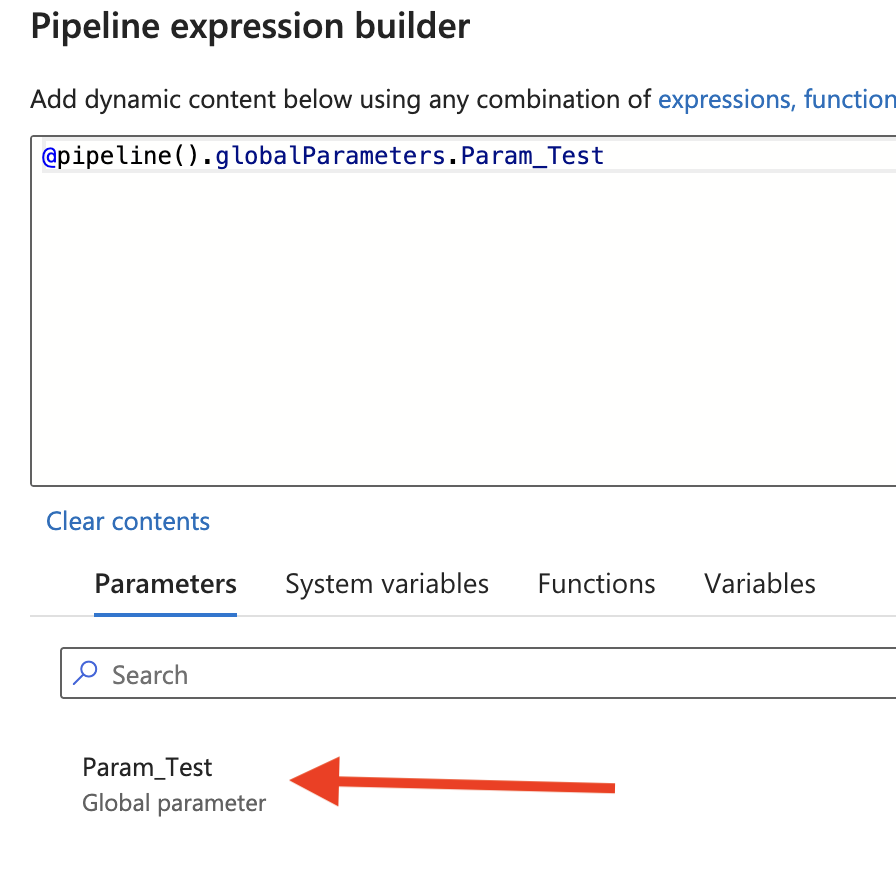The height and width of the screenshot is (890, 896).
Task: Switch to the Parameters tab
Action: [x=165, y=584]
